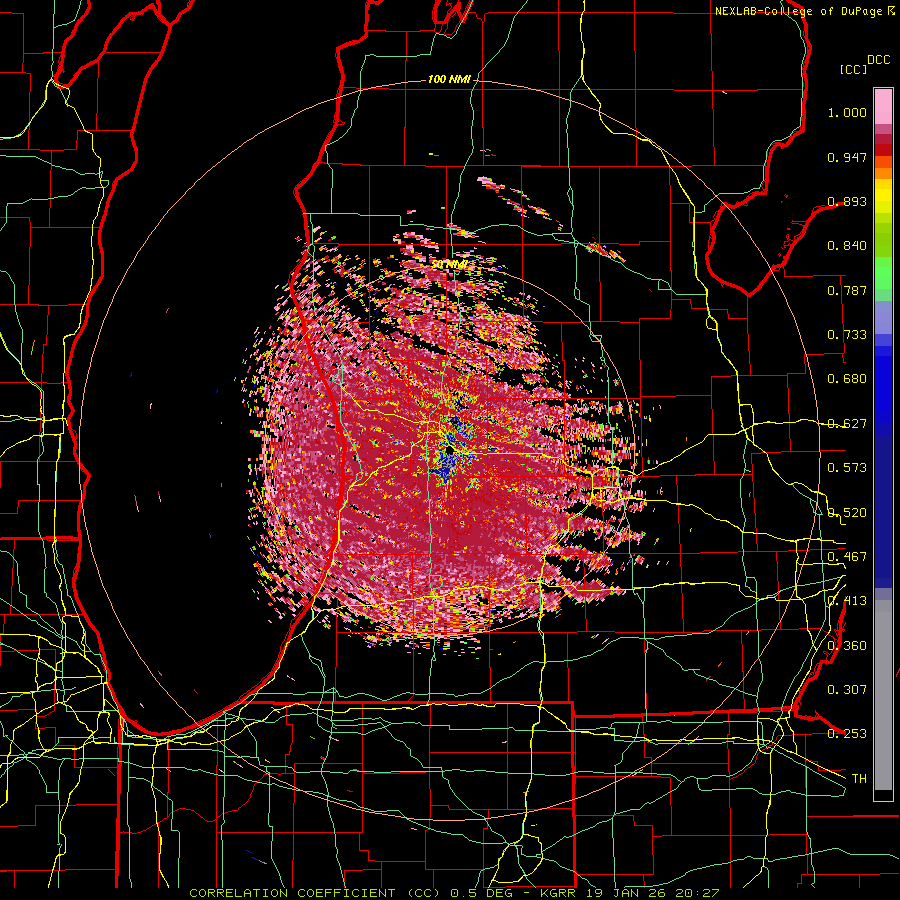Click the 50 NMI range ring label
Image resolution: width=900 pixels, height=900 pixels.
tap(449, 265)
